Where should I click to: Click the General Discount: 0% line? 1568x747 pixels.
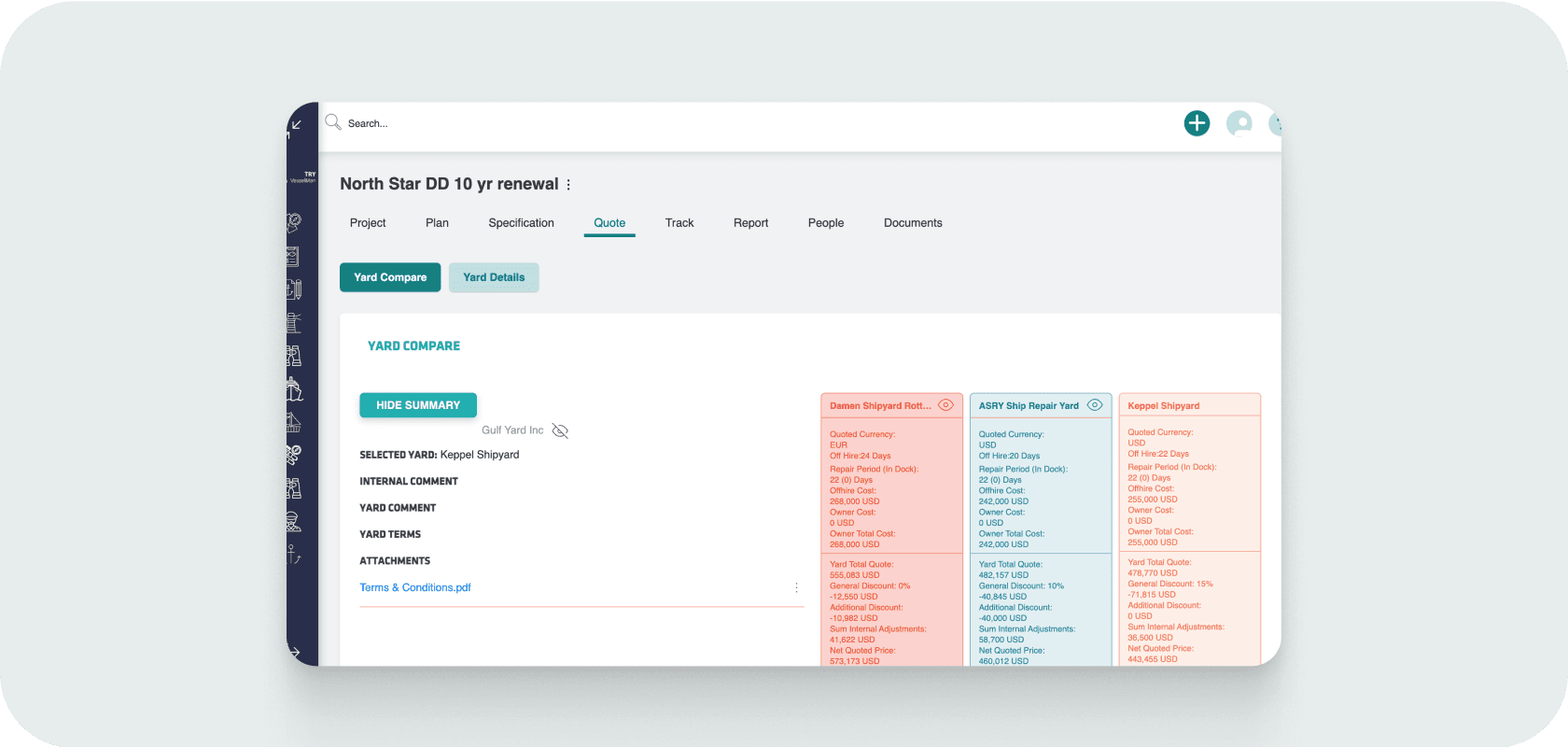point(870,586)
